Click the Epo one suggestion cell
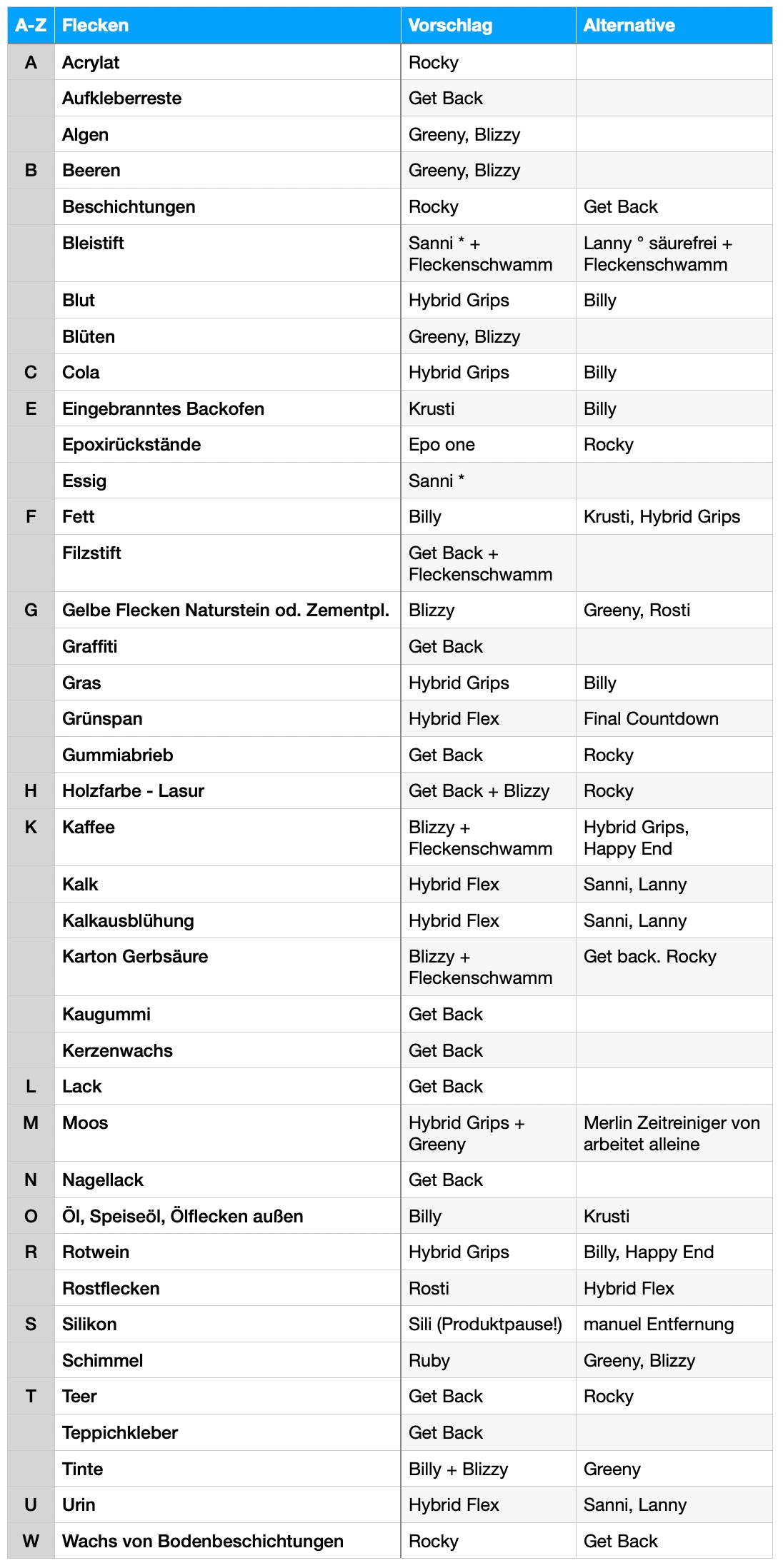This screenshot has height=1568, width=783. click(x=488, y=444)
